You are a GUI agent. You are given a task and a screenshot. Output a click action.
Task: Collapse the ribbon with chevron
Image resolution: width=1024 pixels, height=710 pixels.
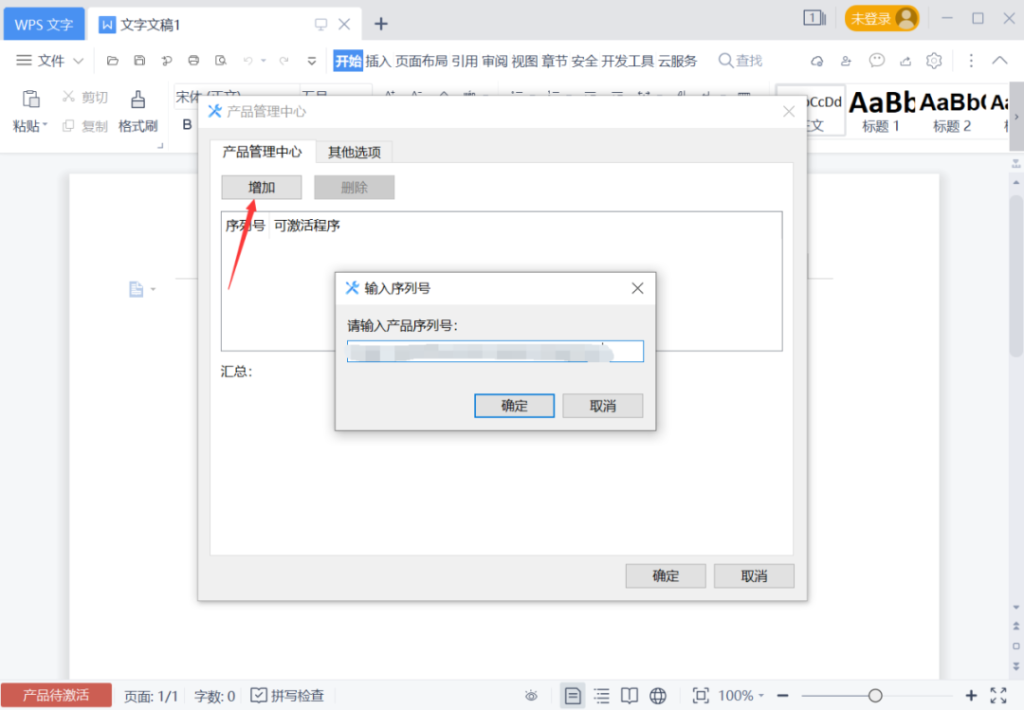coord(999,60)
